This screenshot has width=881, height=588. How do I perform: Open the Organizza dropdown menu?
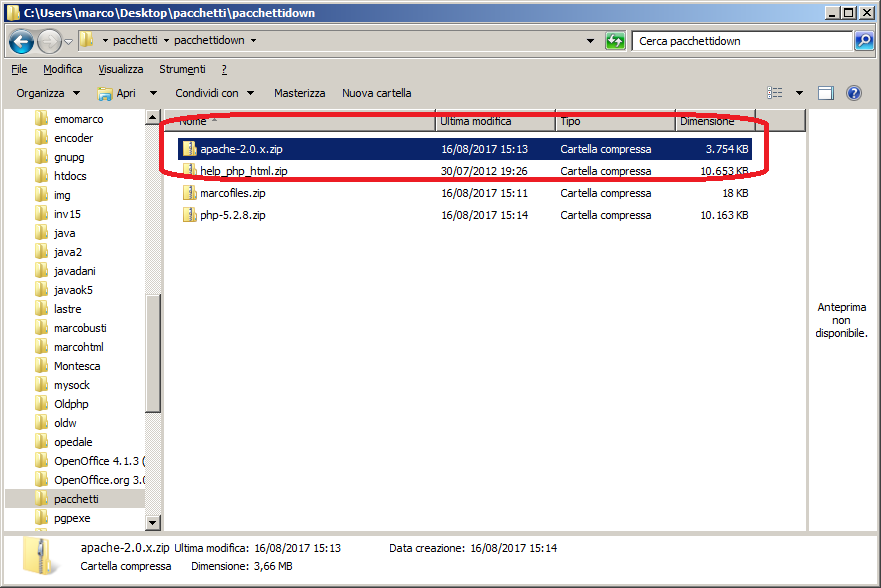click(x=47, y=93)
